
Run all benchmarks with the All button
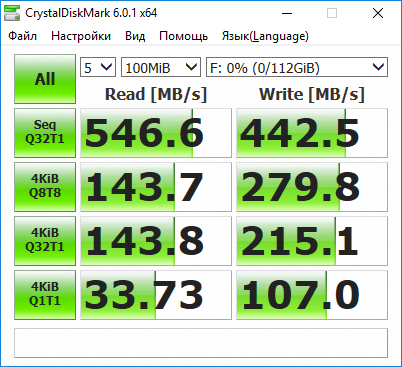click(45, 79)
